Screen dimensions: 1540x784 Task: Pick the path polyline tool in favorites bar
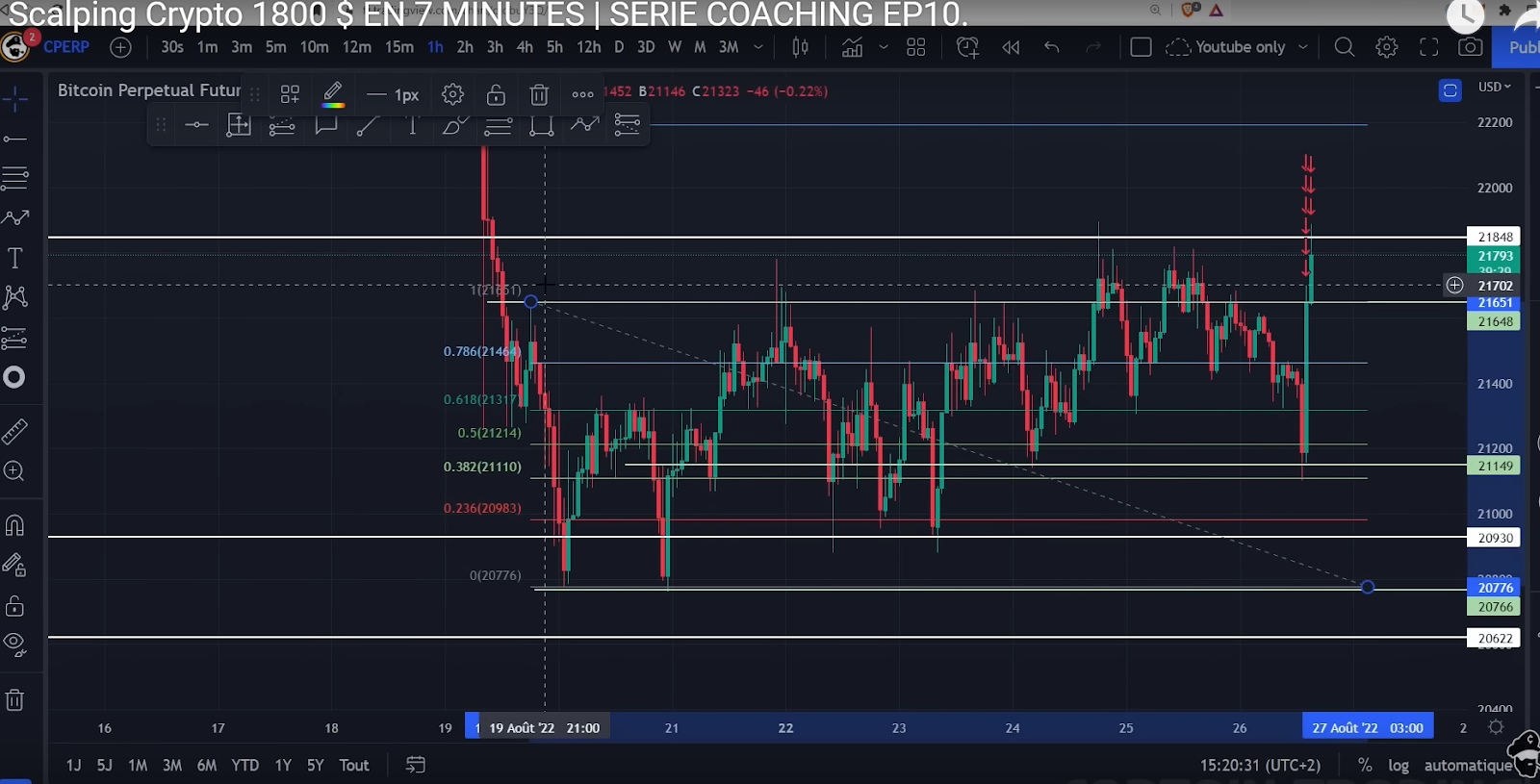[584, 125]
